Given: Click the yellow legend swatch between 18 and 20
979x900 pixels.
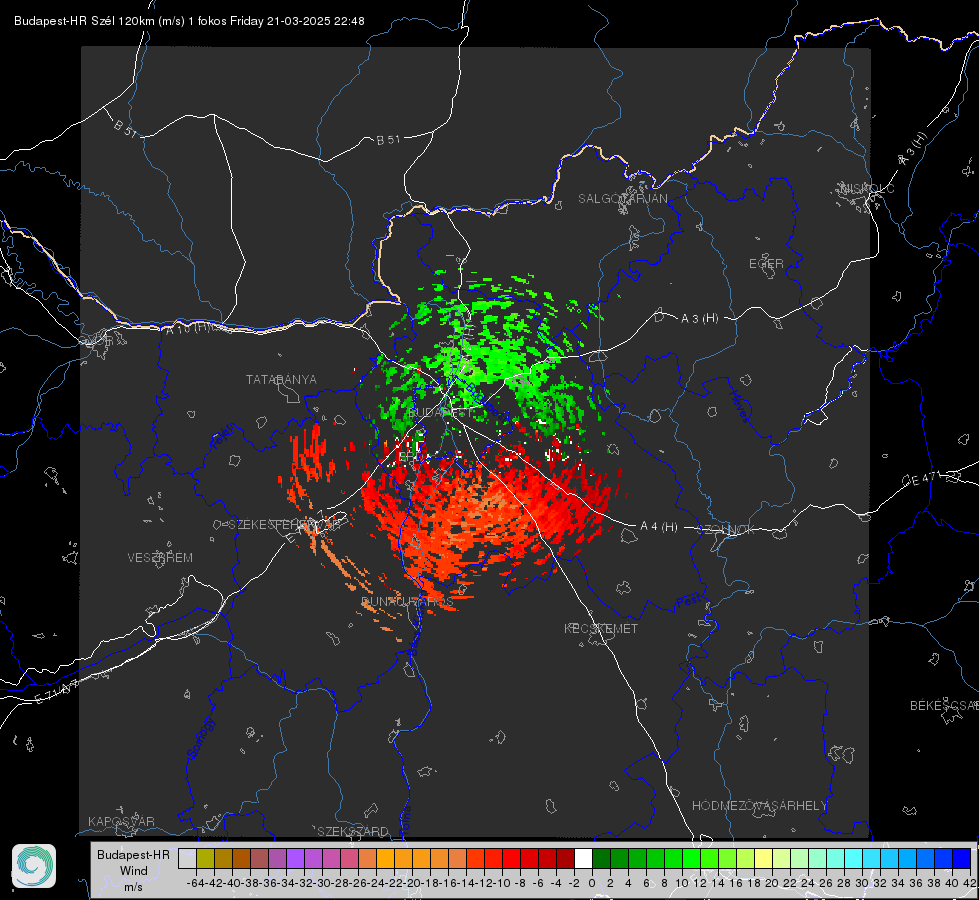Looking at the screenshot, I should 763,858.
